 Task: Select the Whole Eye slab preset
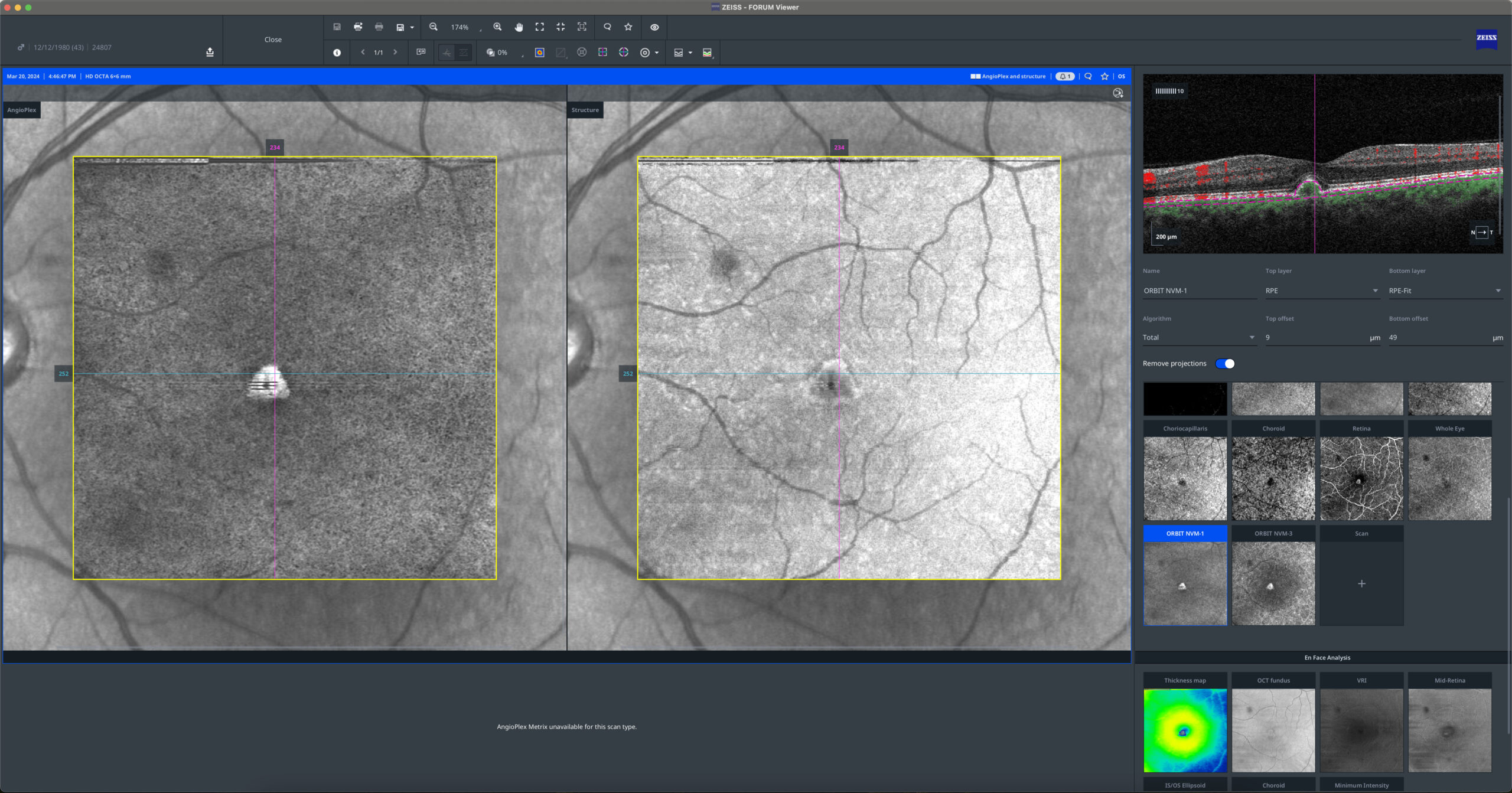tap(1449, 470)
